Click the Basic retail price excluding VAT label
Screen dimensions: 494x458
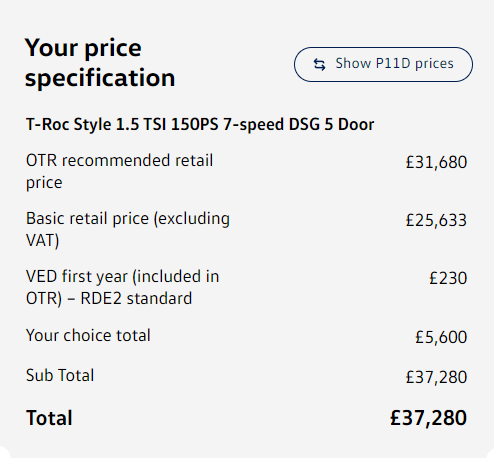tap(128, 229)
